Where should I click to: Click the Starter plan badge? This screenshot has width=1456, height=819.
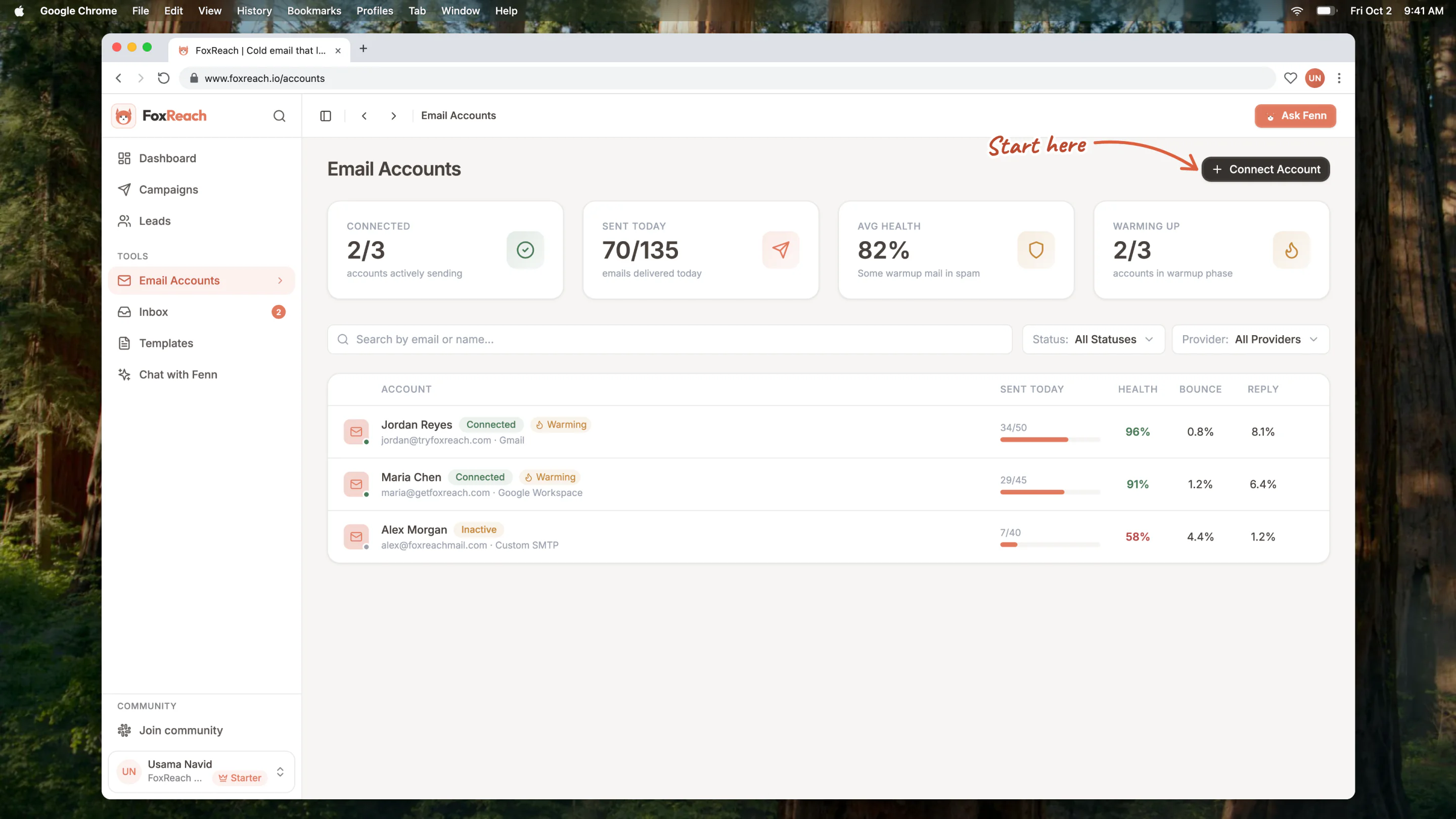pyautogui.click(x=240, y=779)
